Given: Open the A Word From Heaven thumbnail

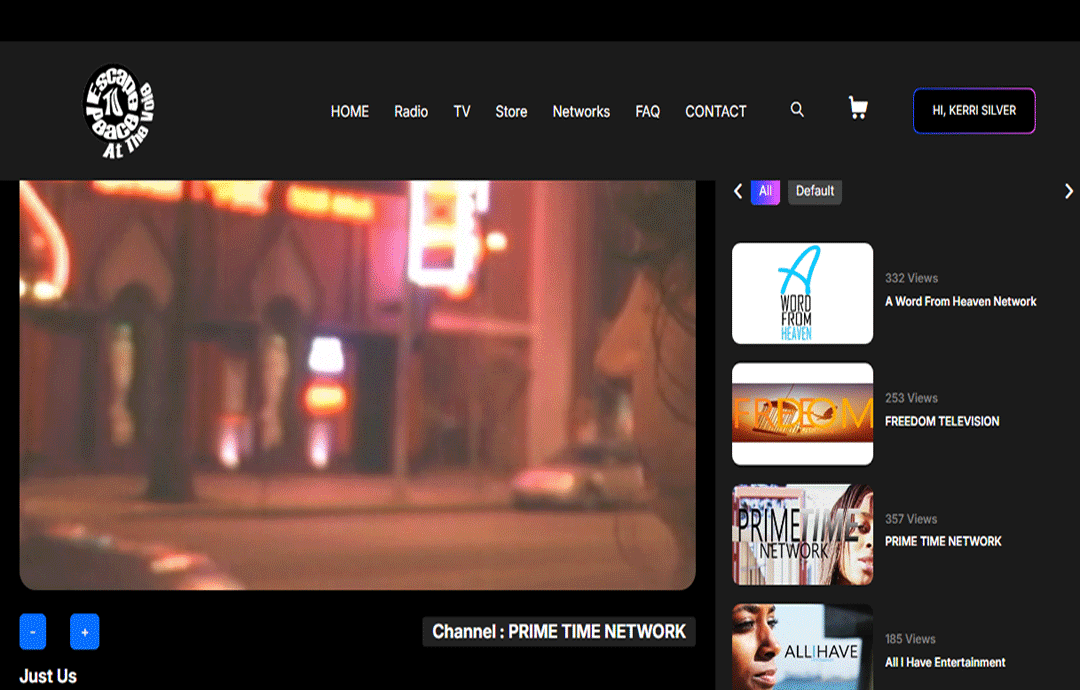Looking at the screenshot, I should (x=802, y=293).
